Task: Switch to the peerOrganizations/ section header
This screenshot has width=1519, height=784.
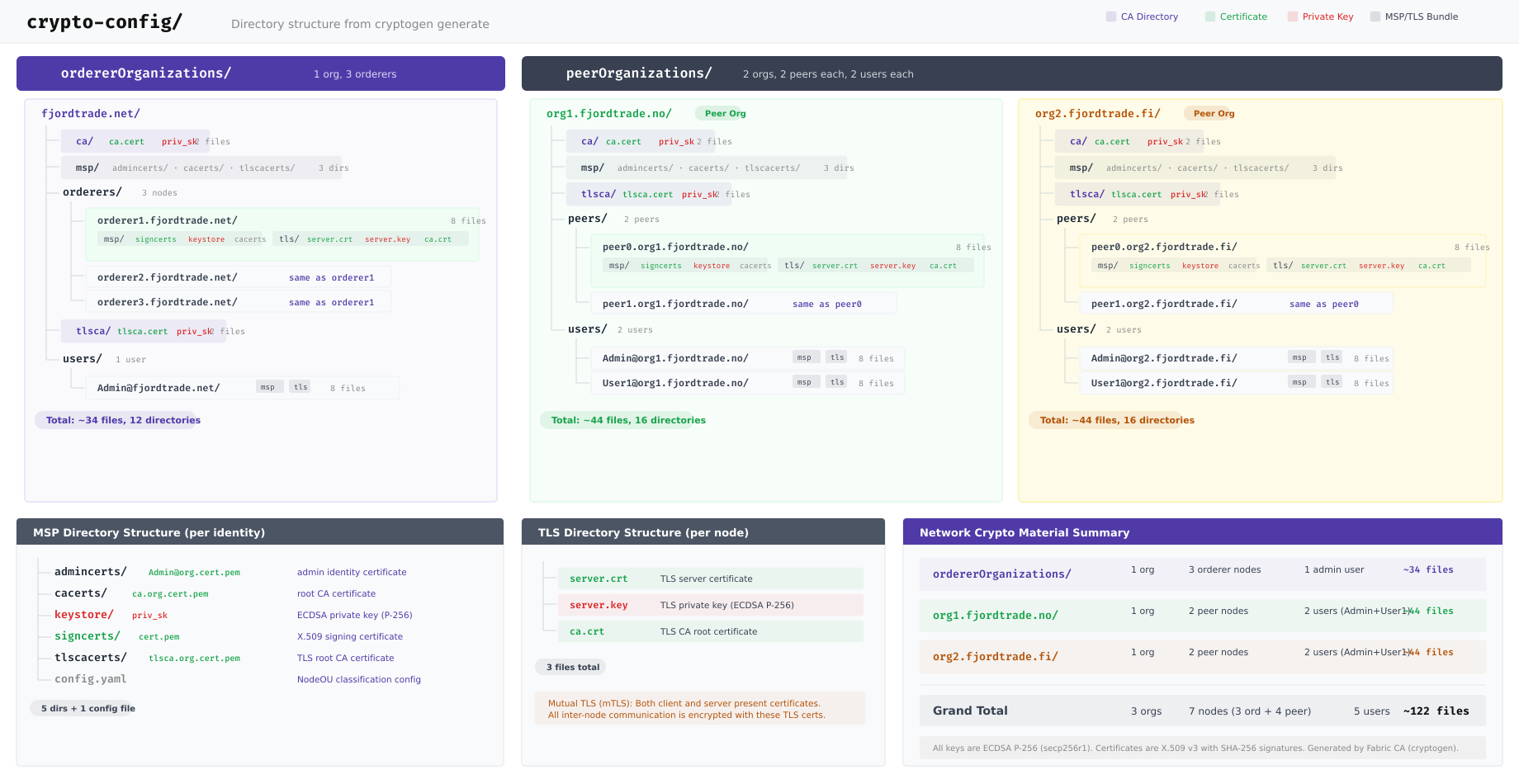Action: click(640, 73)
